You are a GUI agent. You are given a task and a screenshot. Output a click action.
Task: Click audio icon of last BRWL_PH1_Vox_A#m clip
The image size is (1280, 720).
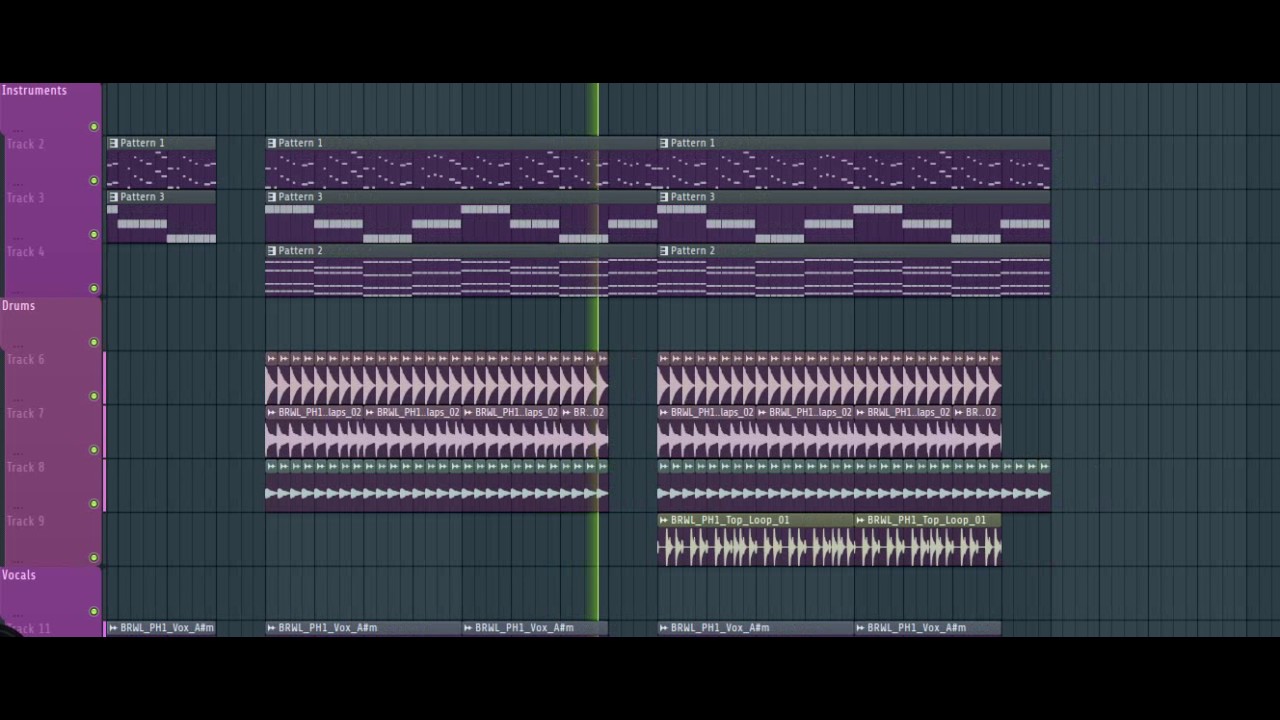(860, 628)
